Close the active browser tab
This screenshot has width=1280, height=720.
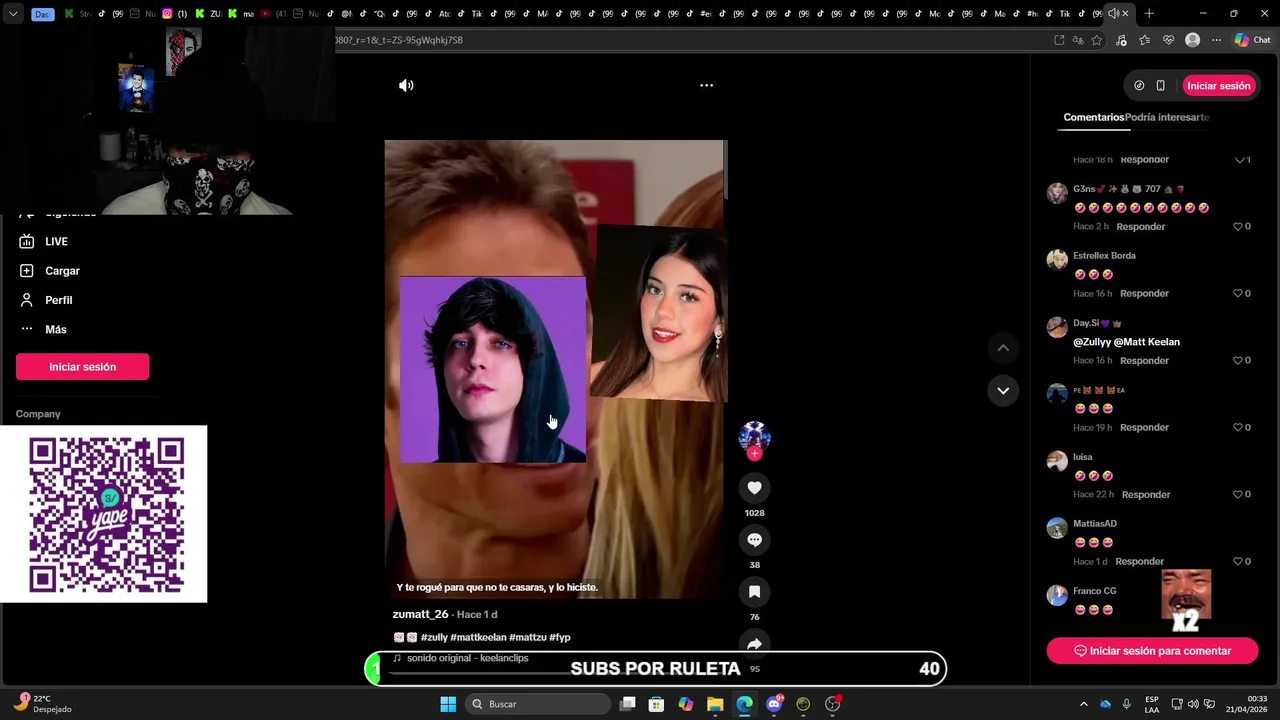click(1125, 14)
